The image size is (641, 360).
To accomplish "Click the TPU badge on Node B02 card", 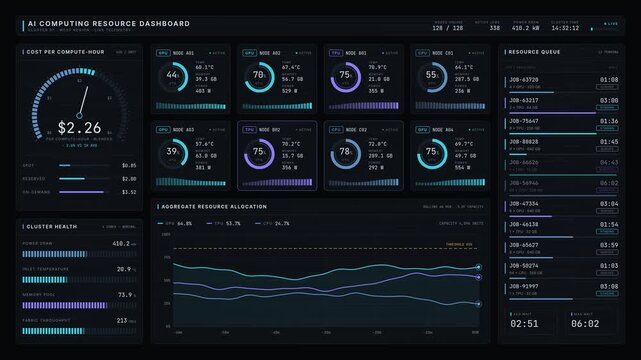I will tap(249, 130).
